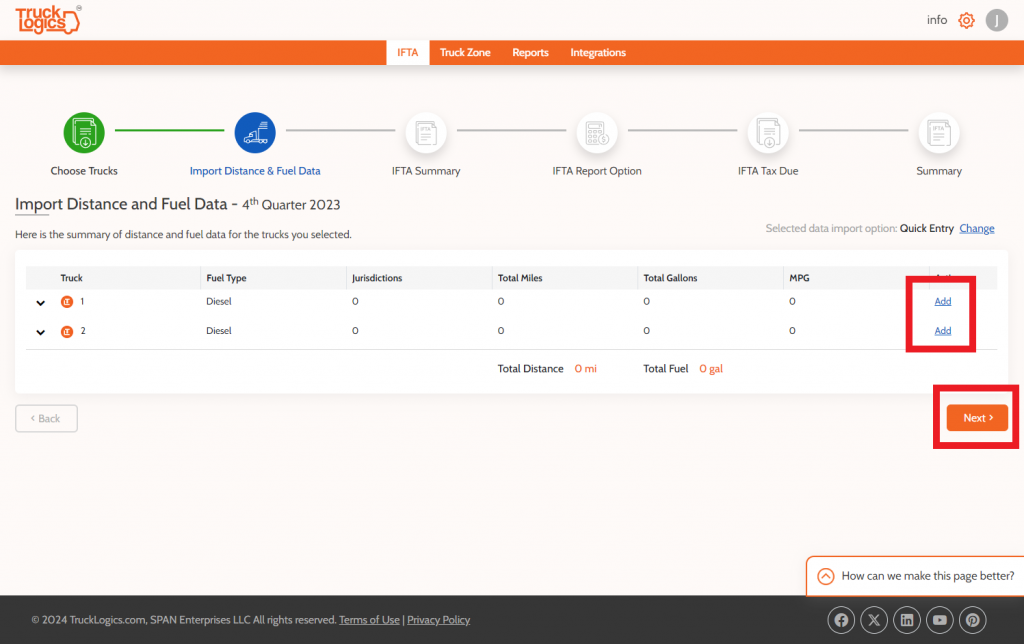Click the Fuel Type column header
The height and width of the screenshot is (644, 1024).
pos(227,278)
